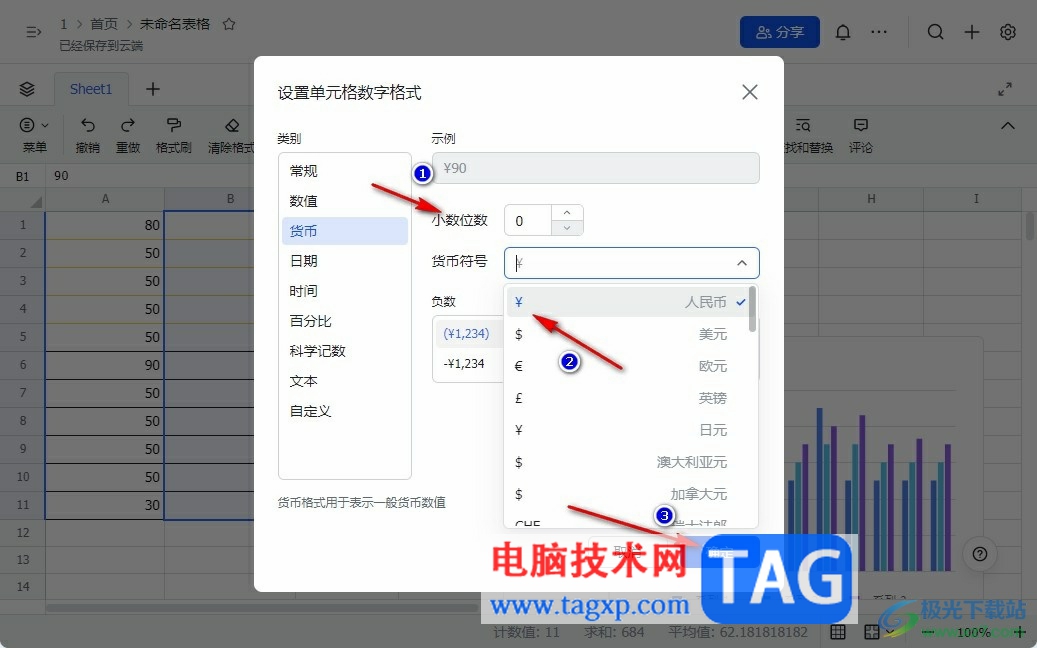
Task: Open the help question mark button
Action: coord(979,554)
